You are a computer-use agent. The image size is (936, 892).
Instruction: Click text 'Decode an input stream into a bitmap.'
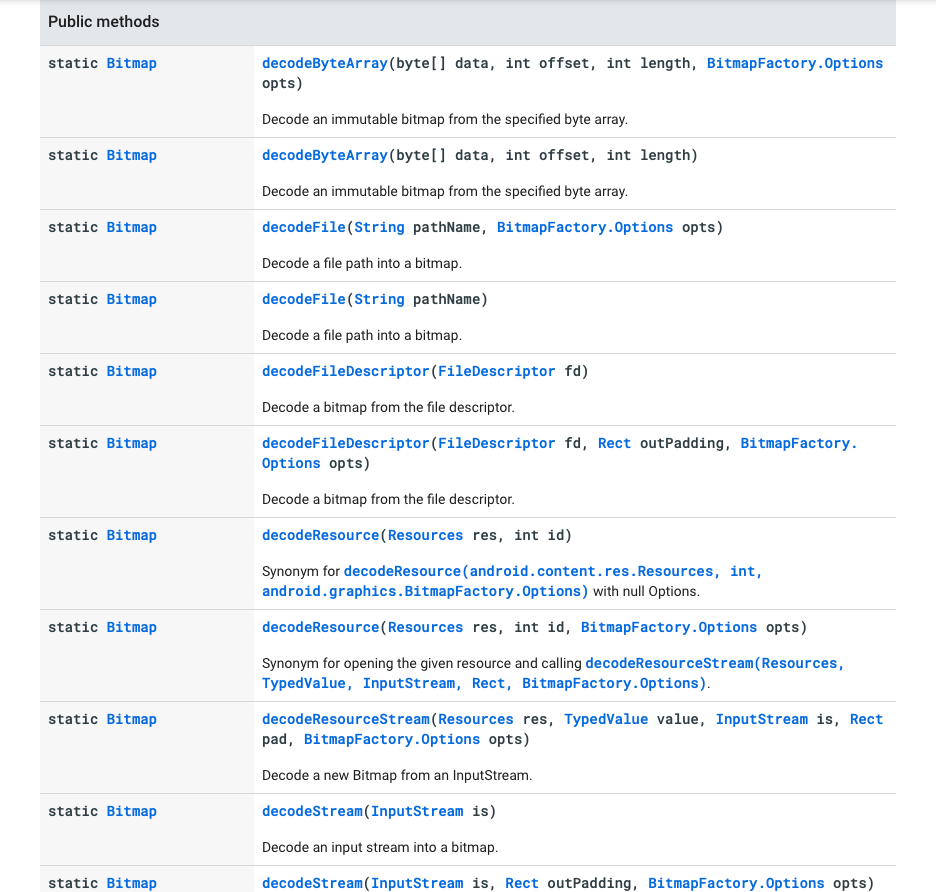(380, 848)
